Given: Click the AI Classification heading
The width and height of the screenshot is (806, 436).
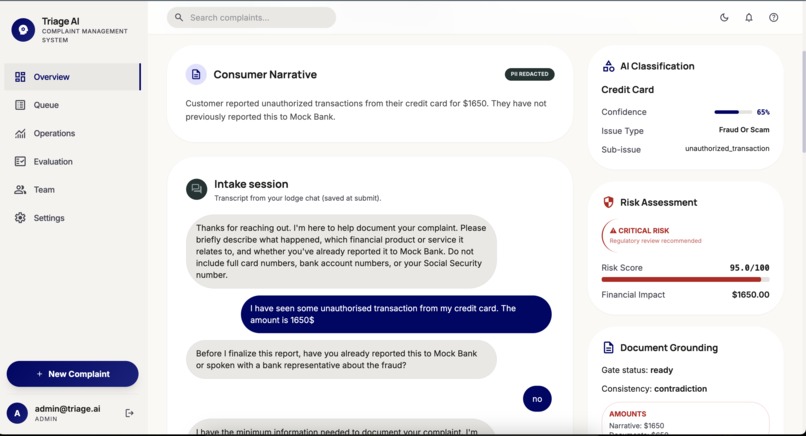Looking at the screenshot, I should point(657,66).
